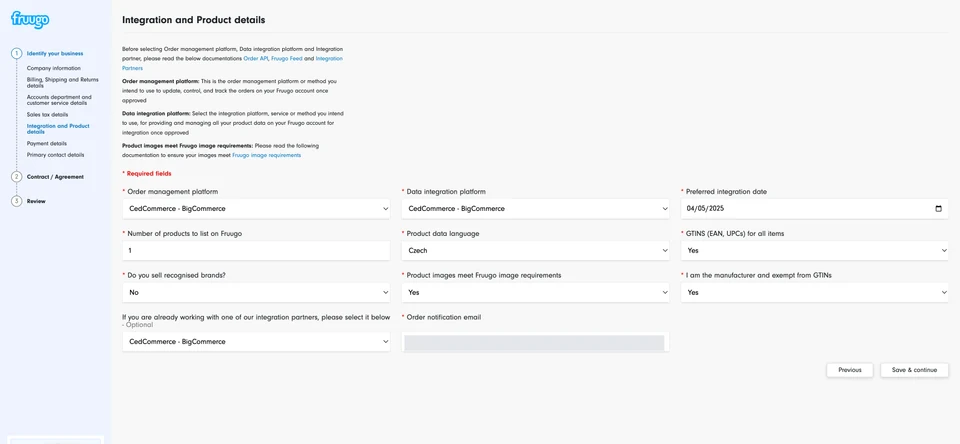The height and width of the screenshot is (444, 960).
Task: Click the Order notification email label
Action: (x=443, y=317)
